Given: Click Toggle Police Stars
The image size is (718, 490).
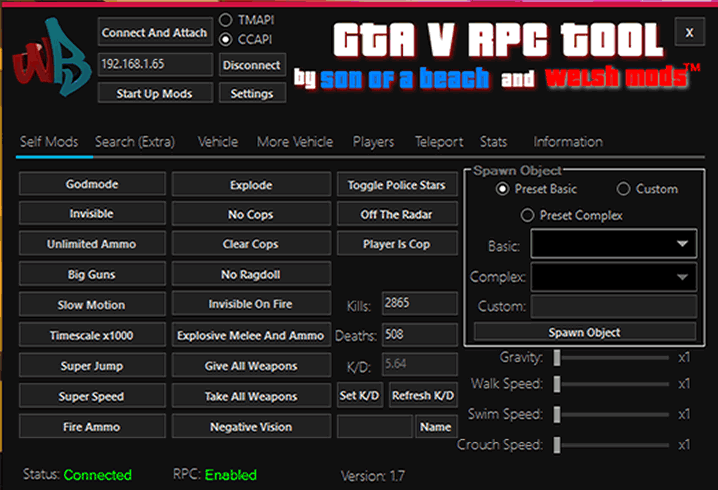Looking at the screenshot, I should tap(397, 185).
